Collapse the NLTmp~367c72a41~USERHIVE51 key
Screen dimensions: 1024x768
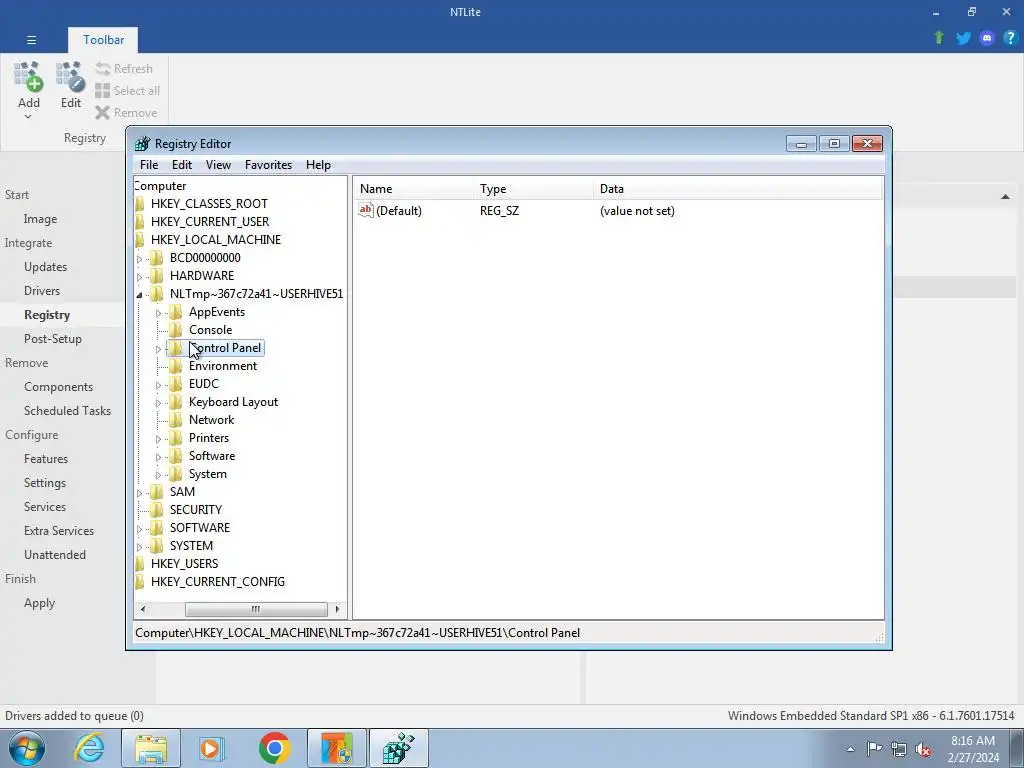(x=139, y=295)
